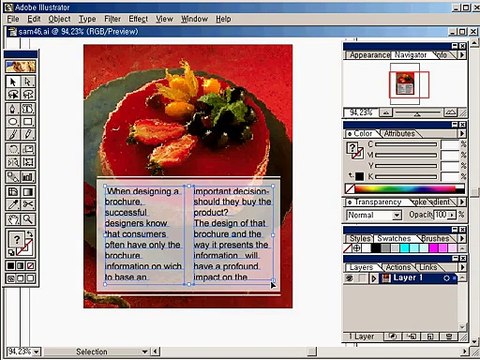Open the Window menu
480x360 pixels.
coord(194,19)
